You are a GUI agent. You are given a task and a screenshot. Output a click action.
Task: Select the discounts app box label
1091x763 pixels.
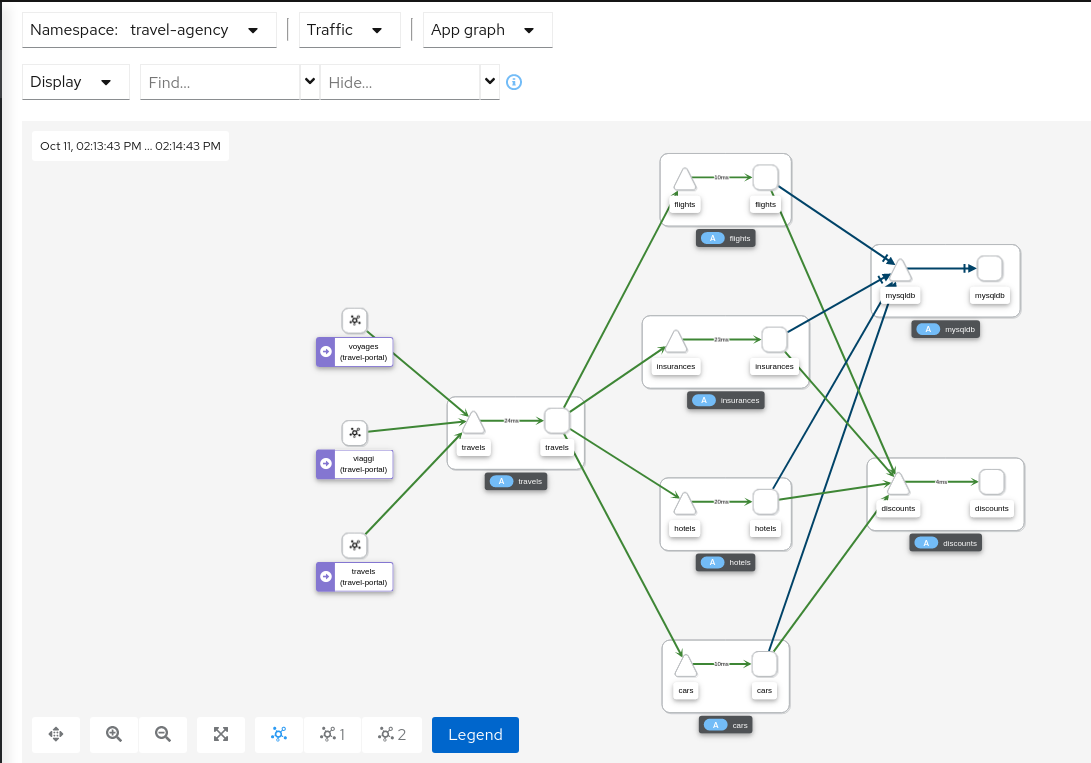coord(946,543)
